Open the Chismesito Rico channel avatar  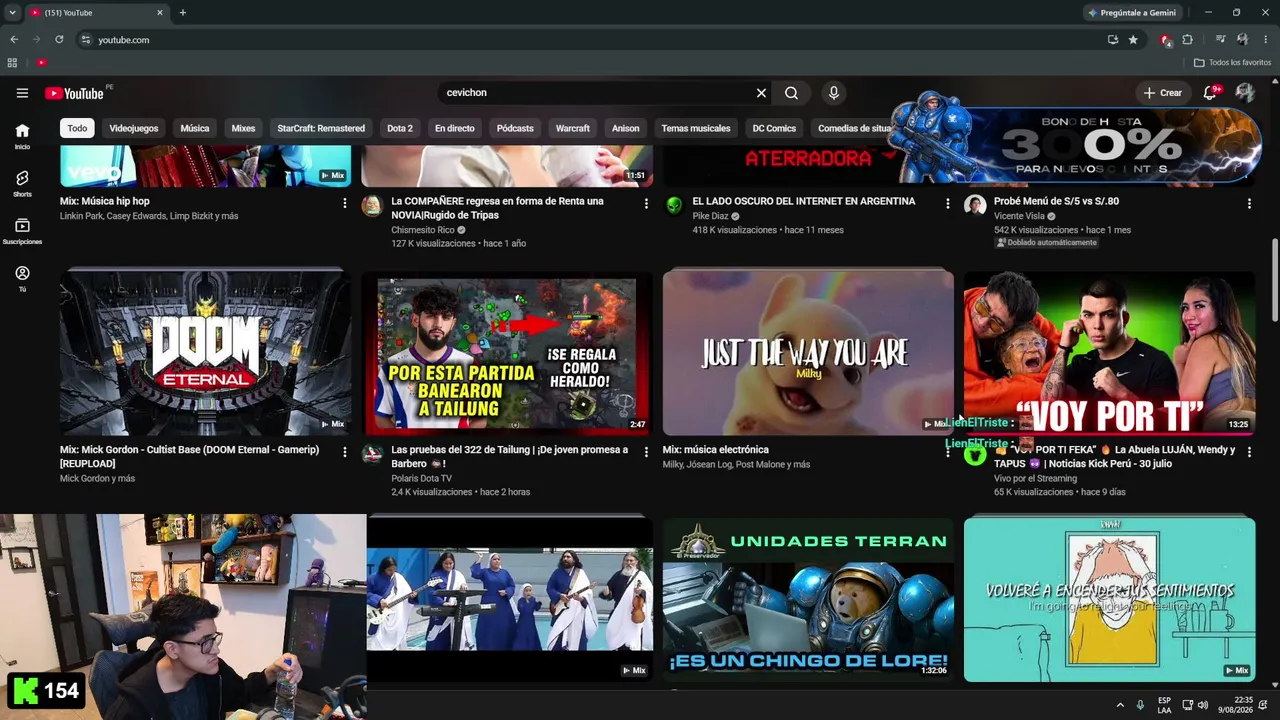[372, 206]
